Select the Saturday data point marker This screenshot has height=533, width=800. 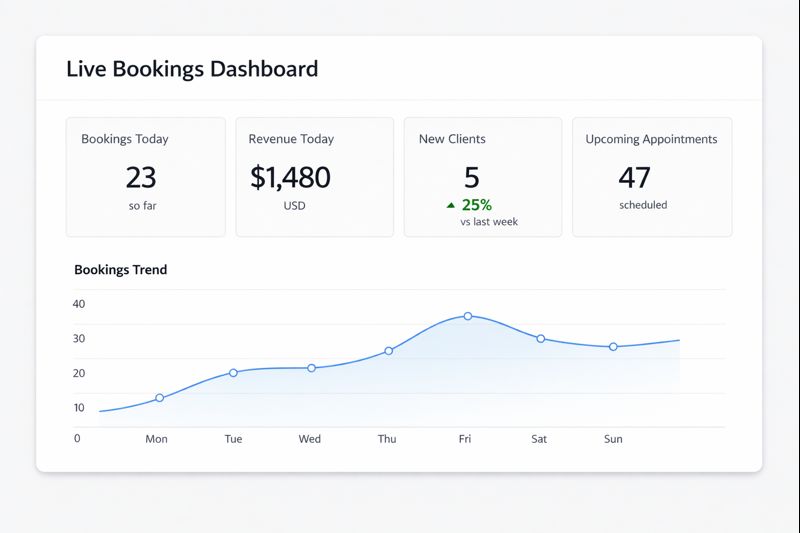(540, 339)
